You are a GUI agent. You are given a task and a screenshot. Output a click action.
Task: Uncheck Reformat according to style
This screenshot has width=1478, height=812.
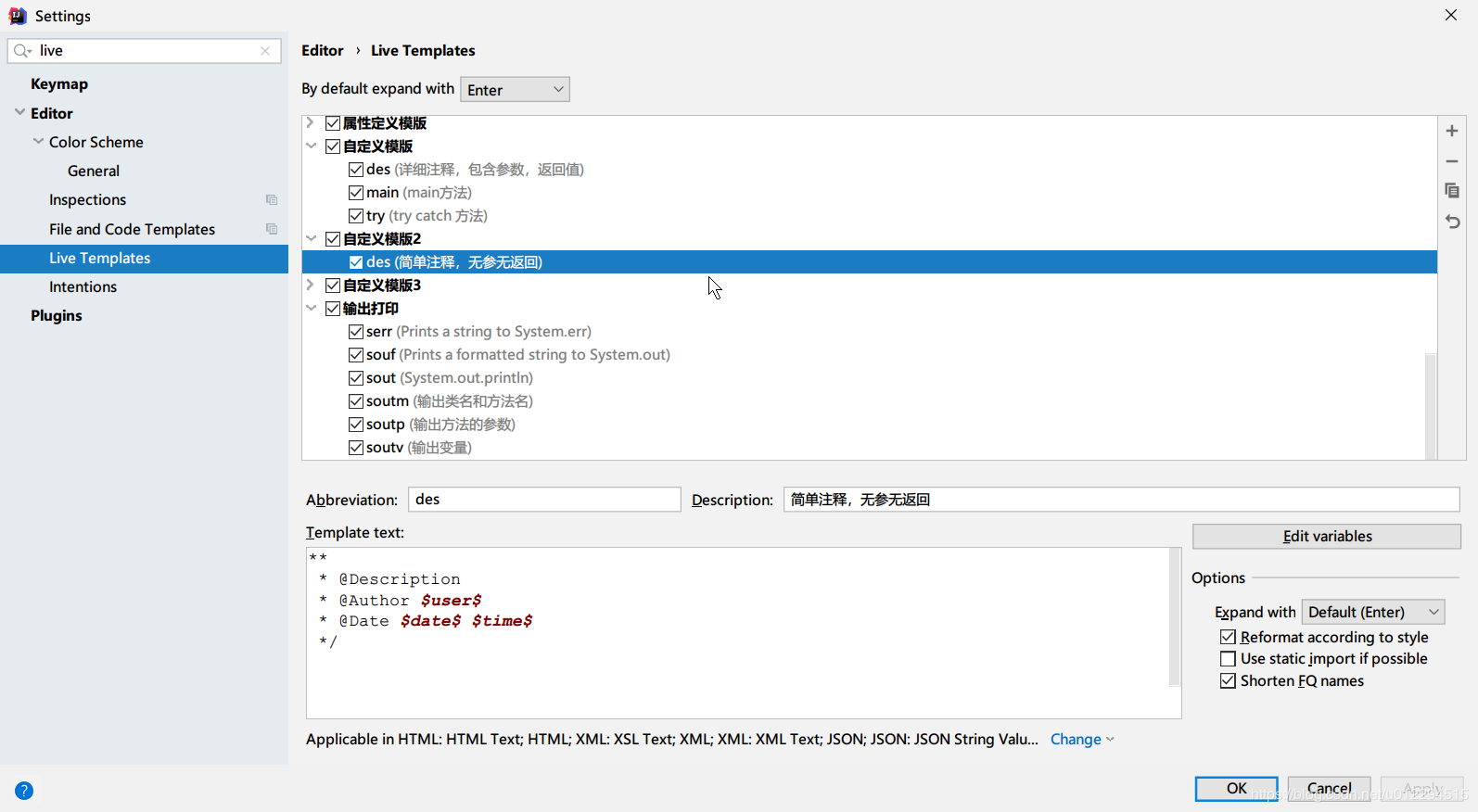(x=1228, y=637)
